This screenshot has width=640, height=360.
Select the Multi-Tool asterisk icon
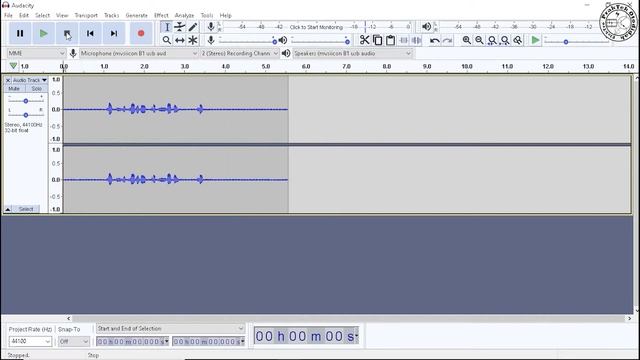[193, 40]
